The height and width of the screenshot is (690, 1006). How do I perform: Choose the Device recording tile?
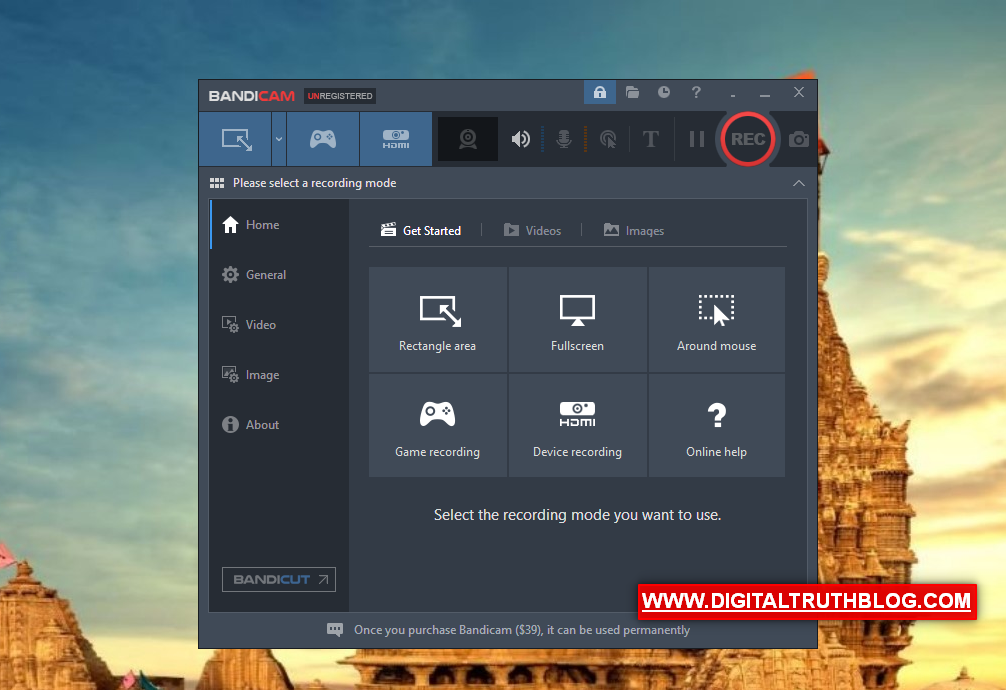(577, 425)
